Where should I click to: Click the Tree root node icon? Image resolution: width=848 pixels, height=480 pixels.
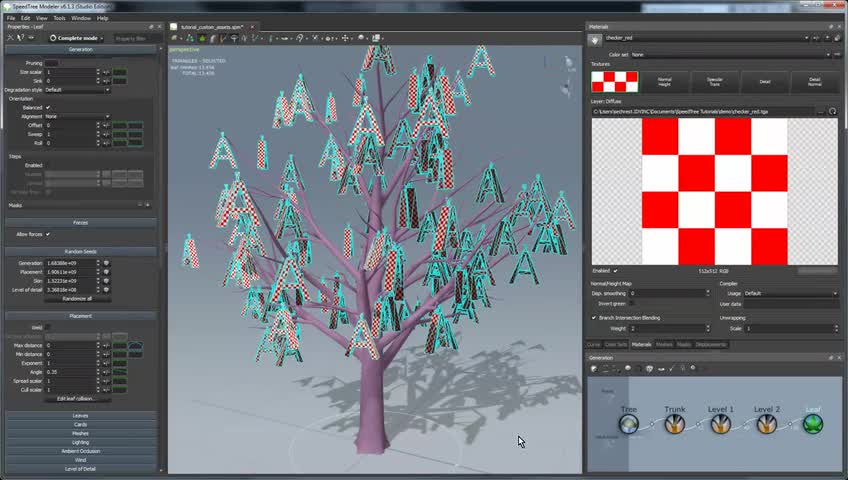(628, 424)
